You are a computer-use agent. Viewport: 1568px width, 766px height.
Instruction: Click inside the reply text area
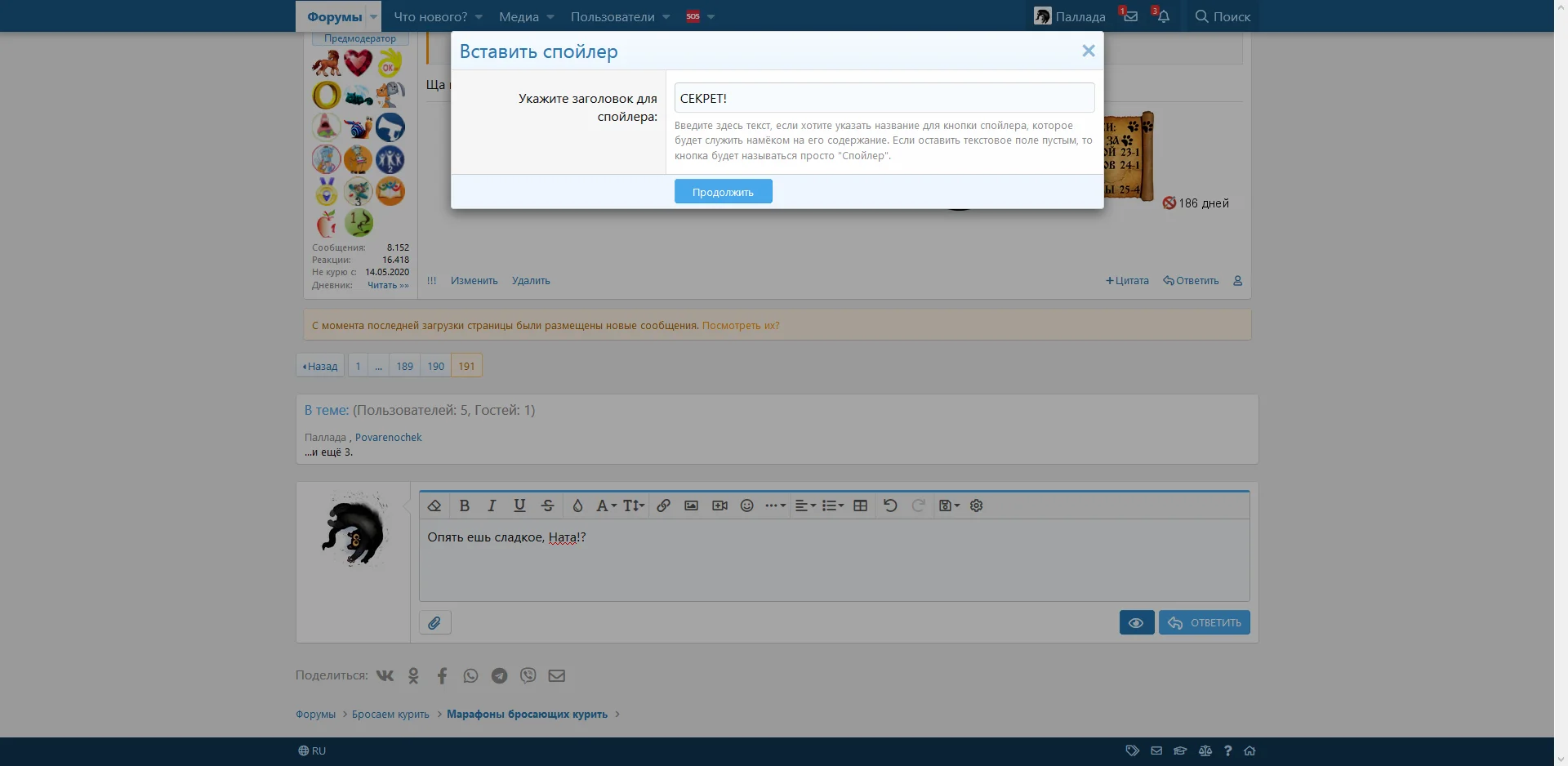coord(834,560)
